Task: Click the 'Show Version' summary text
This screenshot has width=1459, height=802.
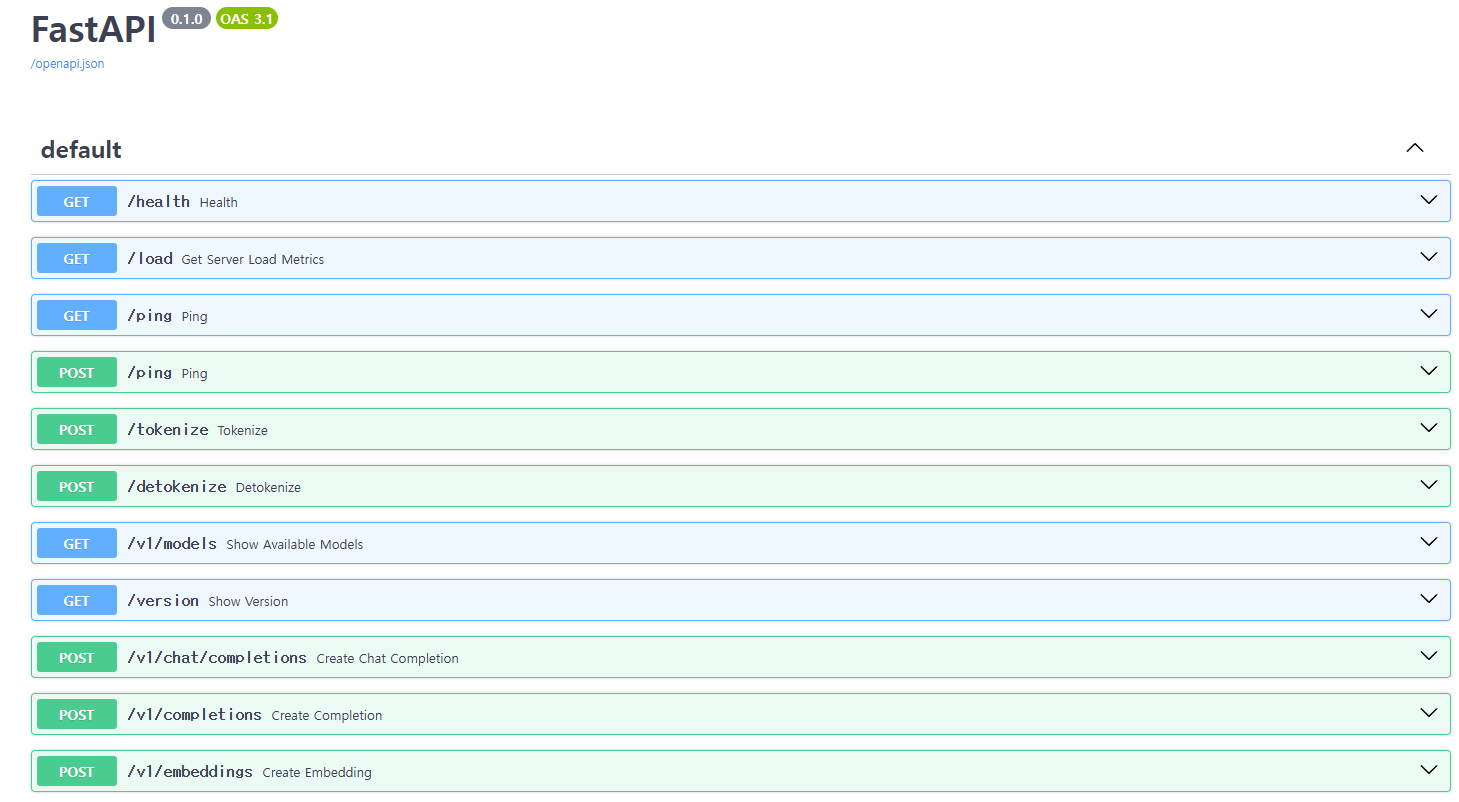Action: coord(248,601)
